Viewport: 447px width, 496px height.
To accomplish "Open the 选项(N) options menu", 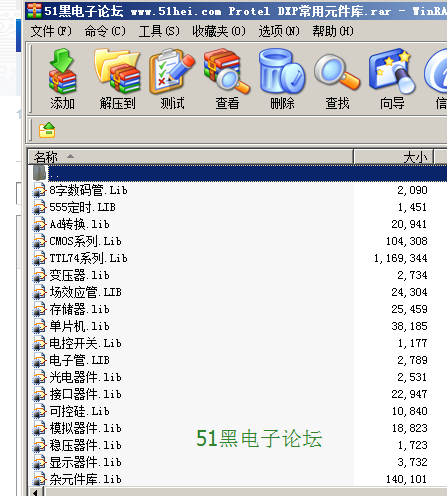I will [279, 31].
